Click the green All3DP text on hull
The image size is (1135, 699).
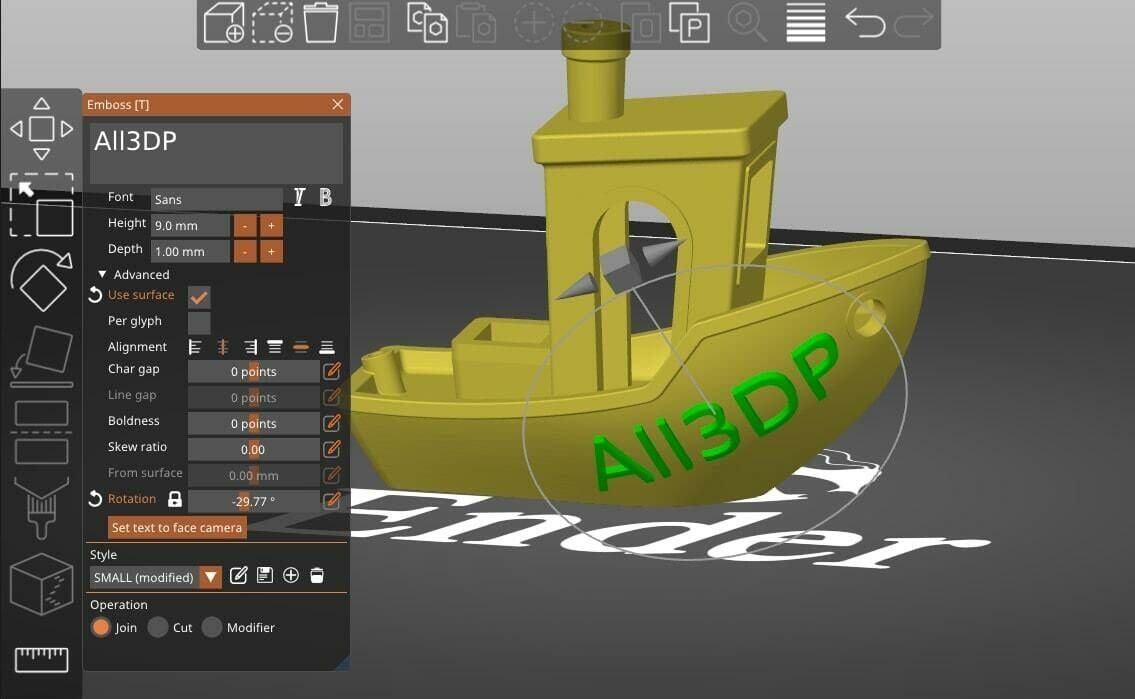tap(715, 411)
